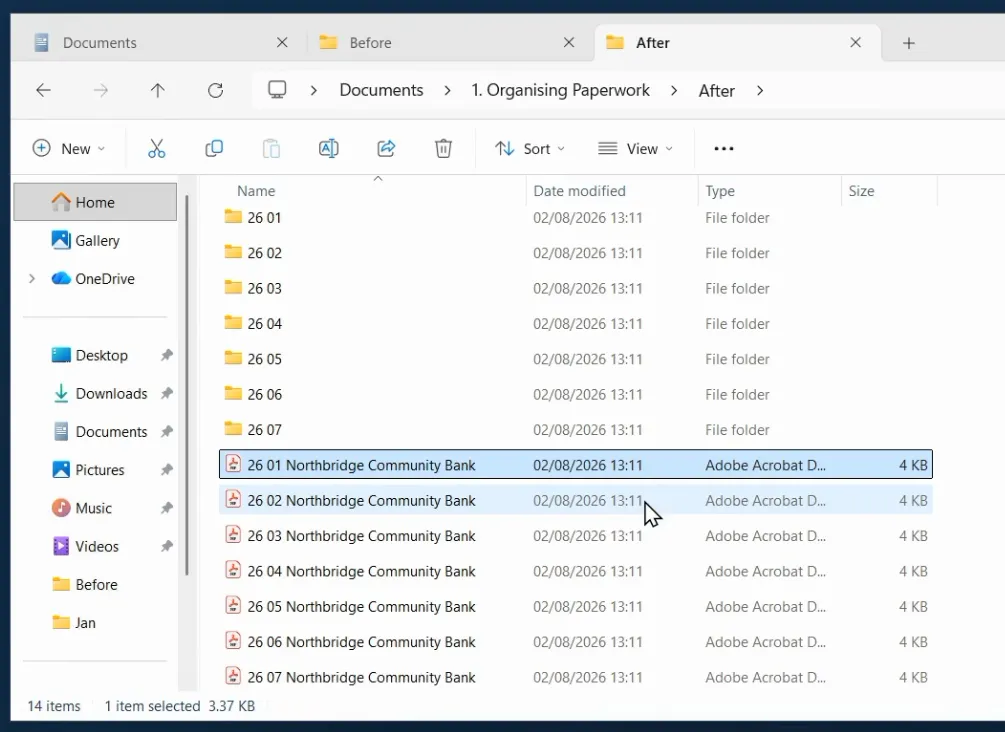
Task: Open the View dropdown menu
Action: (635, 149)
